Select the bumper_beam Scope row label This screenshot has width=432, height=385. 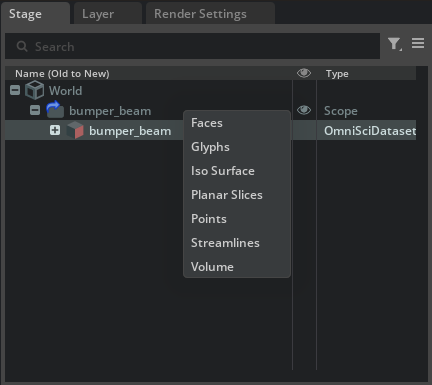pyautogui.click(x=110, y=111)
